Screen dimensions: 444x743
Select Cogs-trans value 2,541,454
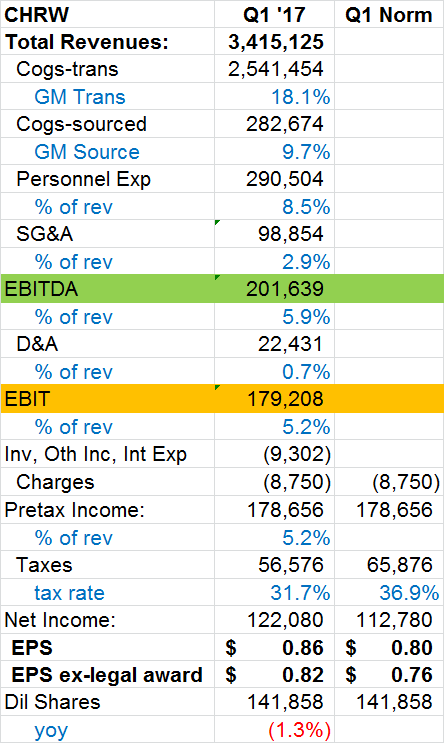[x=276, y=69]
